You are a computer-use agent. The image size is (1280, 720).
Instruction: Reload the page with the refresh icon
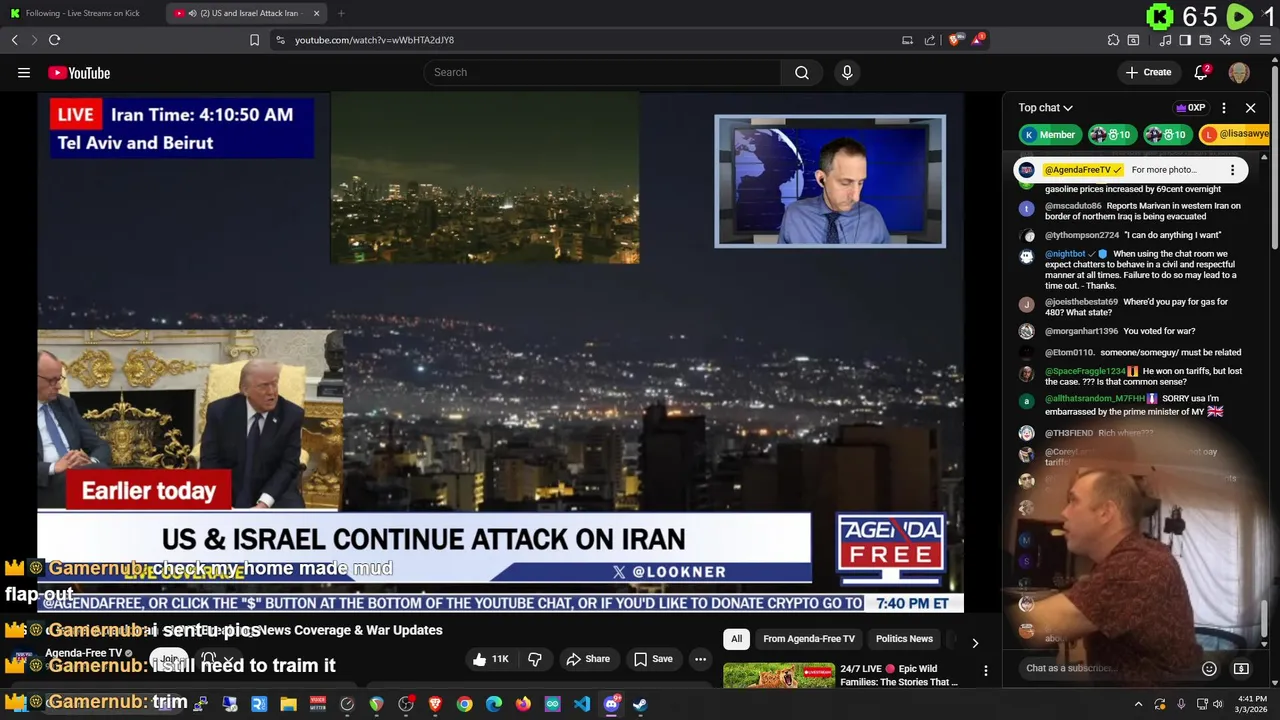[54, 40]
